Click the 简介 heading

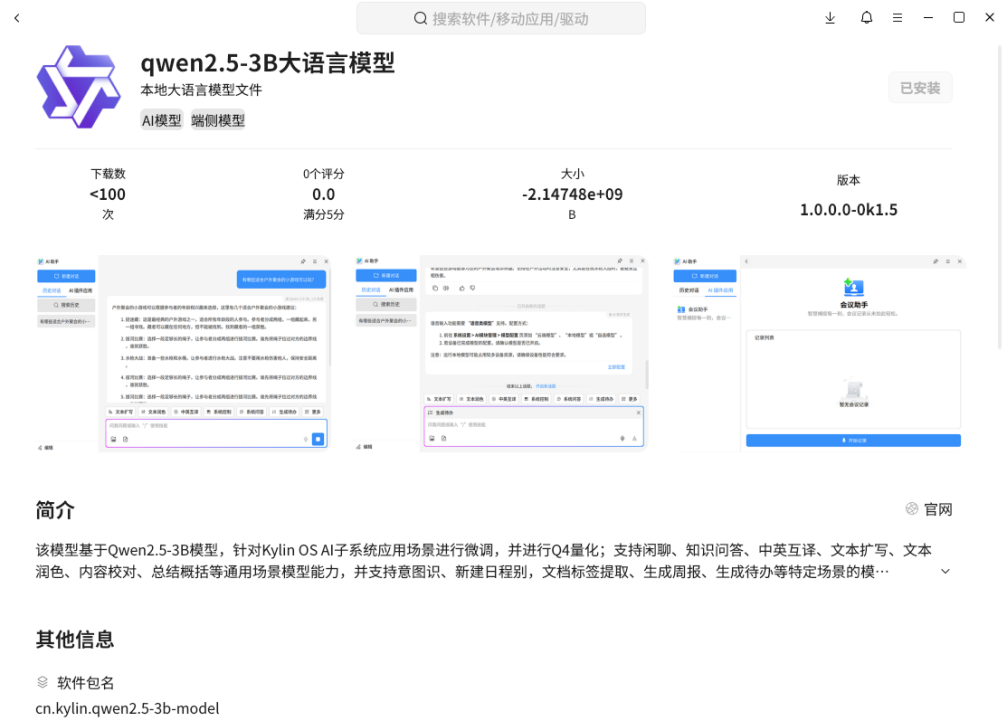(x=55, y=510)
